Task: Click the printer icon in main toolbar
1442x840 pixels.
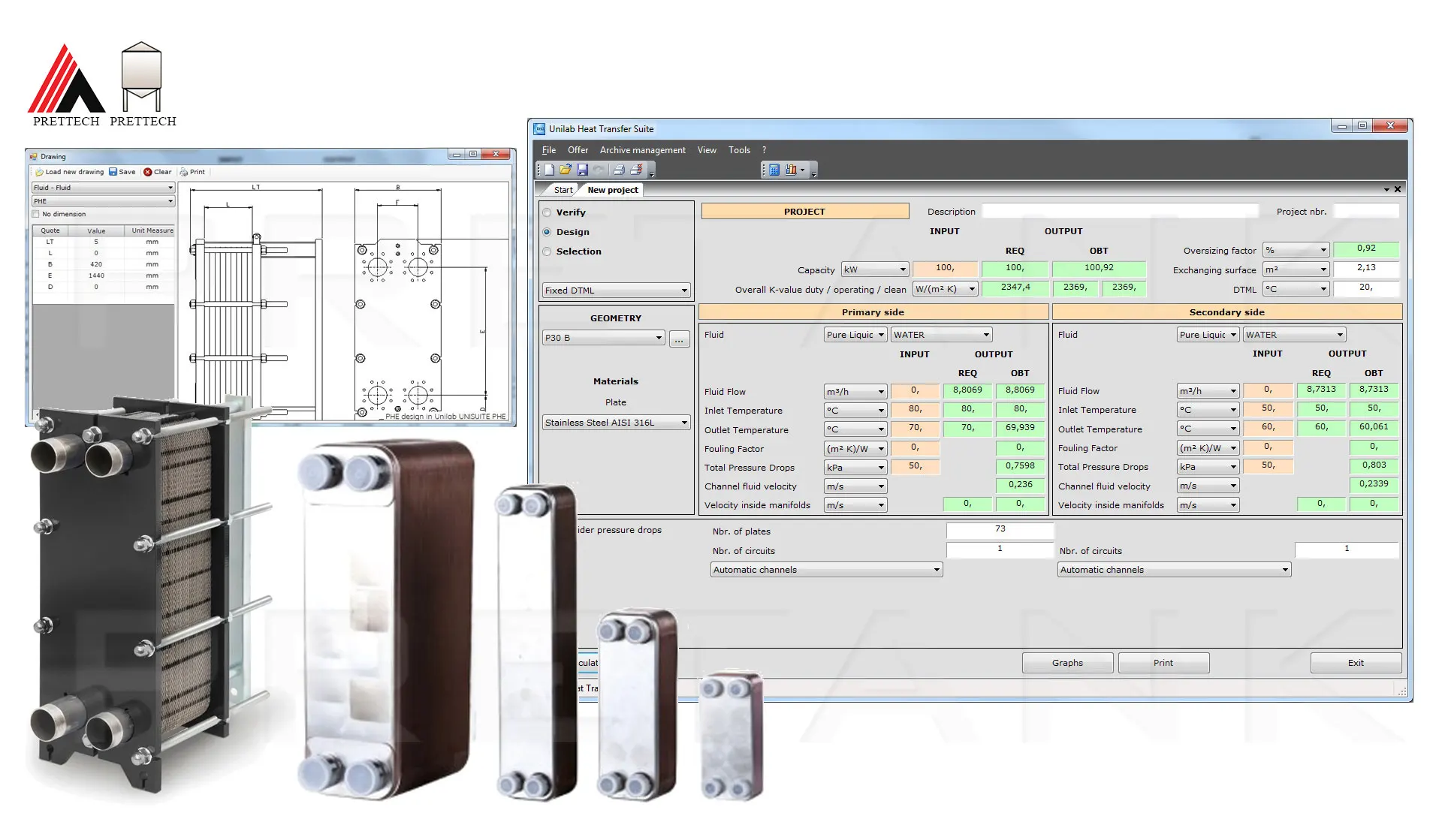Action: 619,170
